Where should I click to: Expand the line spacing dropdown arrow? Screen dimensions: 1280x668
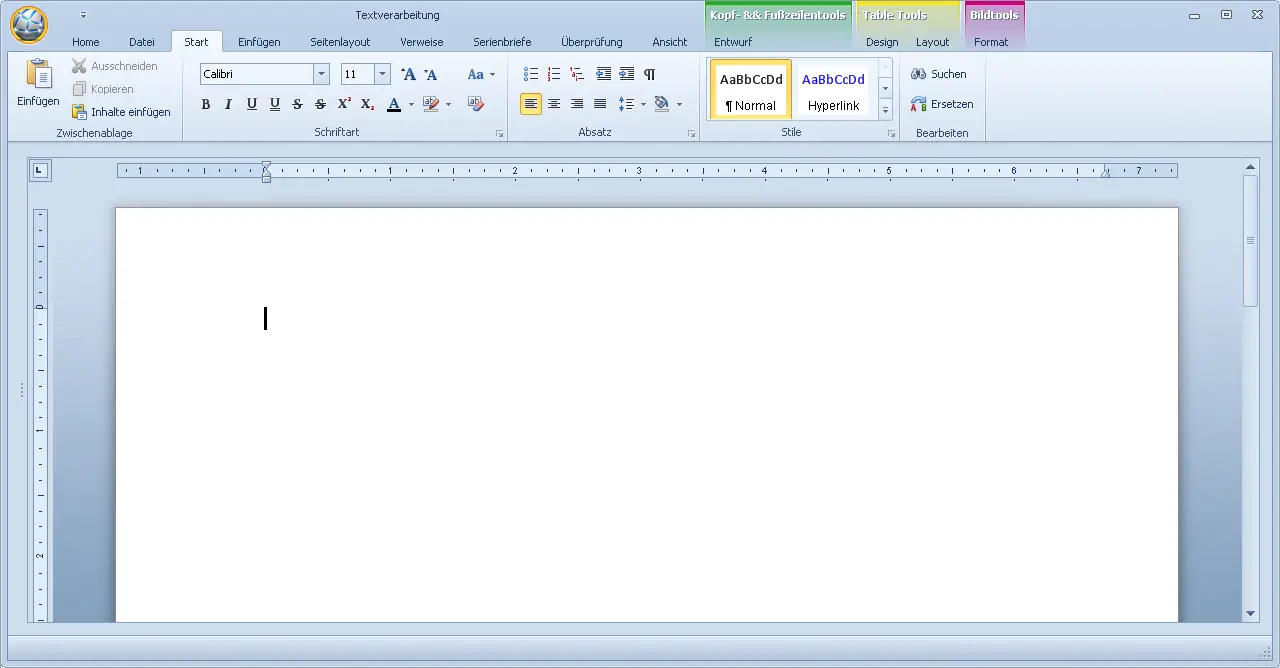(x=643, y=104)
